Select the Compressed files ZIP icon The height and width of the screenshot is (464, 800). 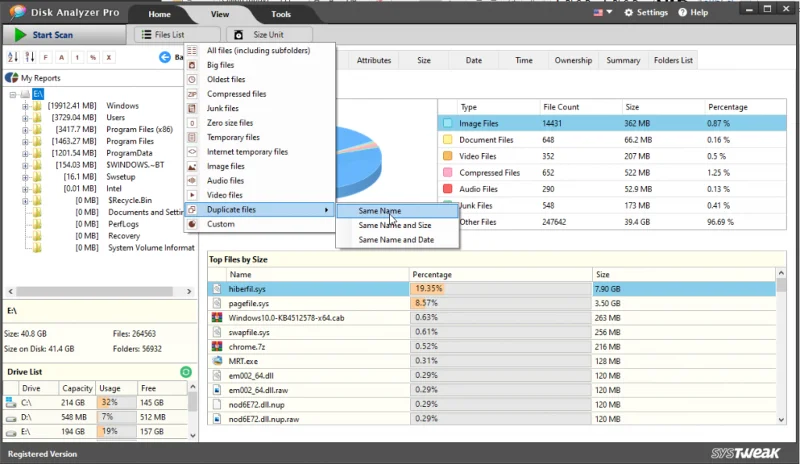click(192, 94)
